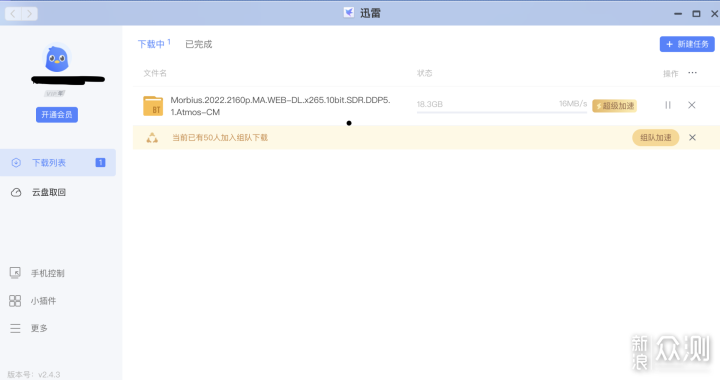
Task: Click the 当前已有50人加入组队下载 message
Action: point(220,138)
